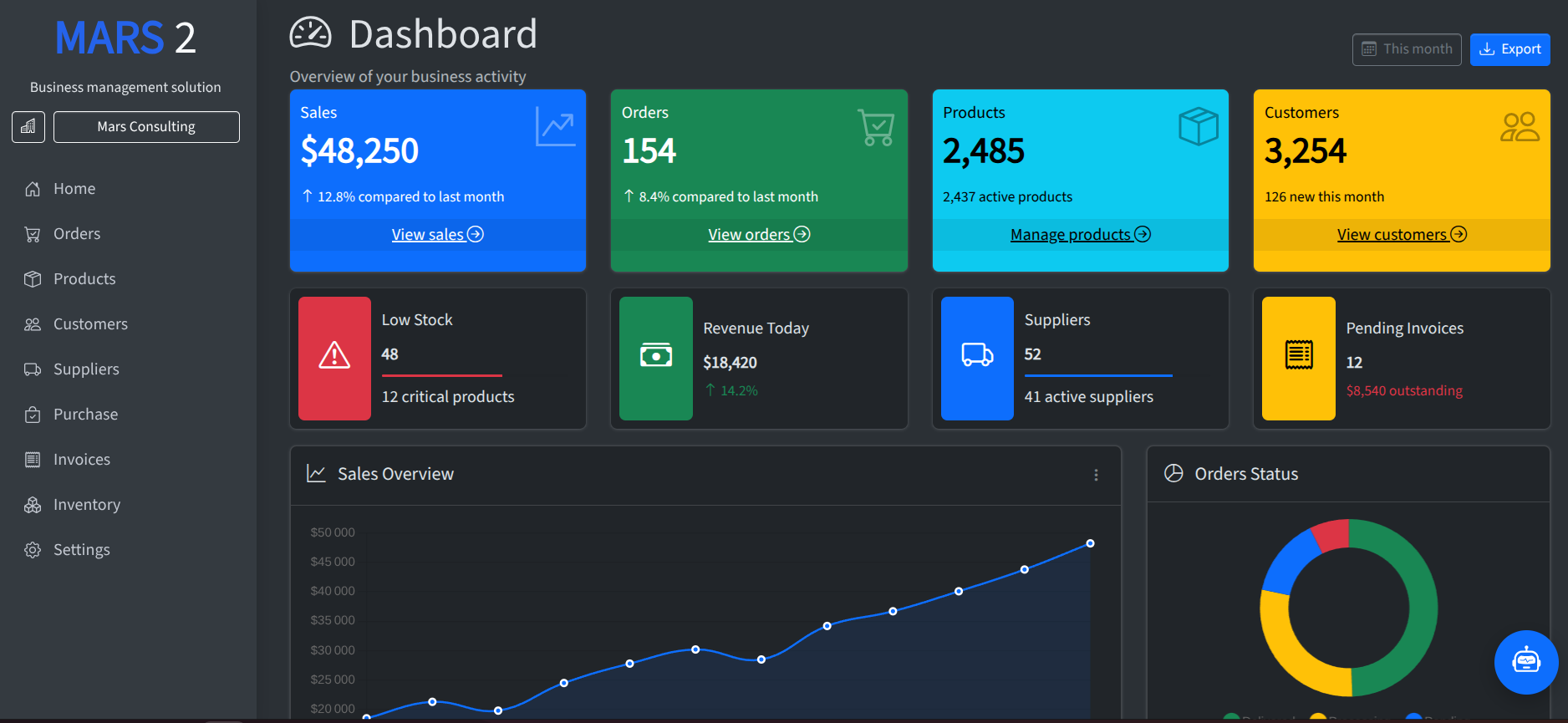
Task: Click the Invoices receipt icon in sidebar
Action: click(33, 460)
